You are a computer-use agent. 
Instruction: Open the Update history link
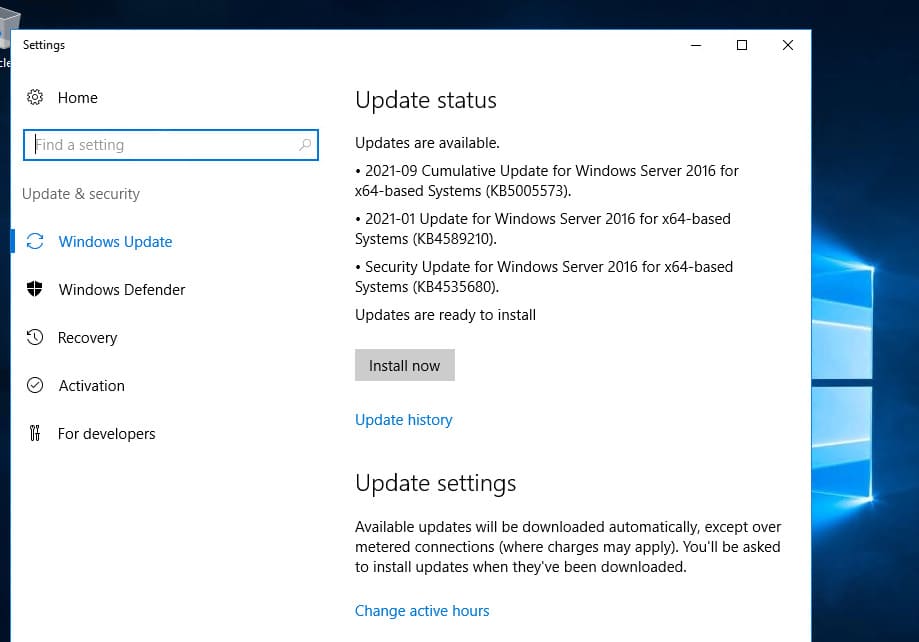(x=403, y=420)
